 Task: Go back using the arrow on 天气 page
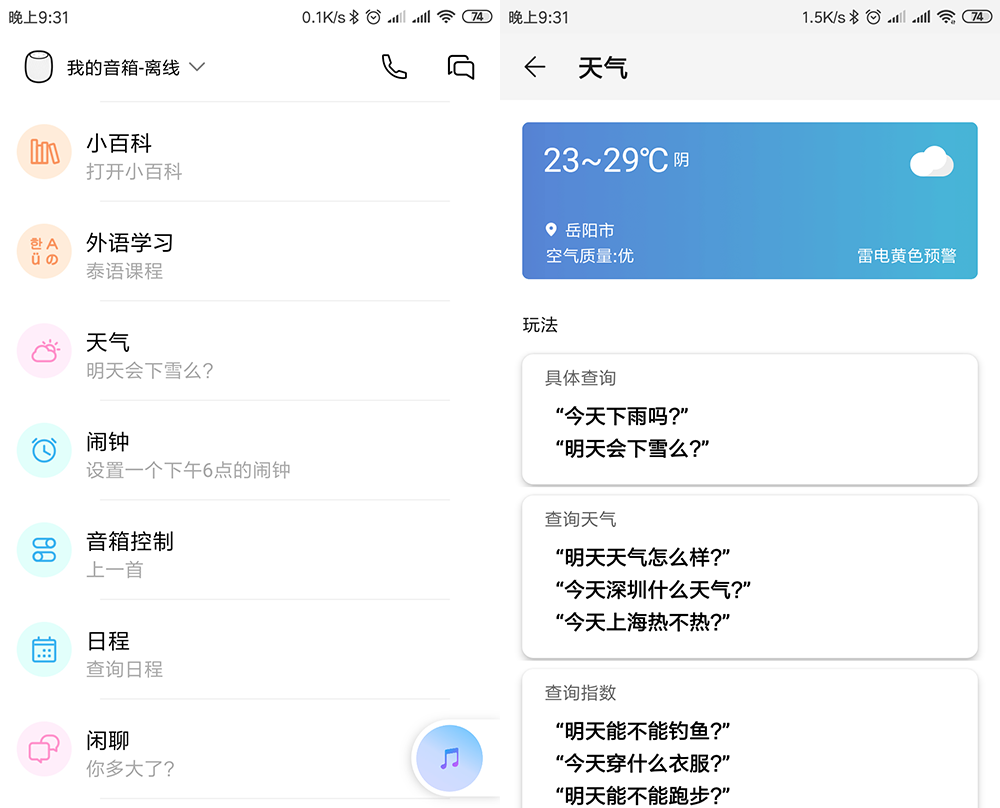(x=535, y=67)
